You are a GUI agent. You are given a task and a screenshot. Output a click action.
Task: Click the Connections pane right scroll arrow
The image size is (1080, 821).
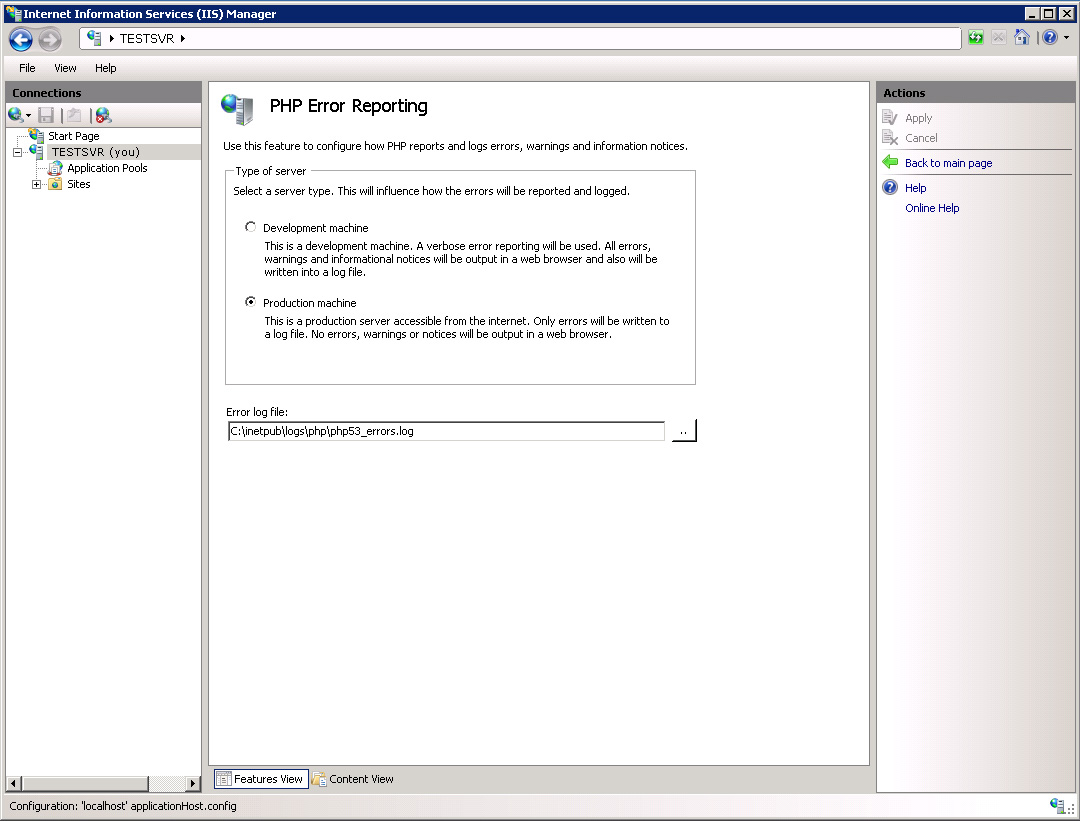coord(194,783)
